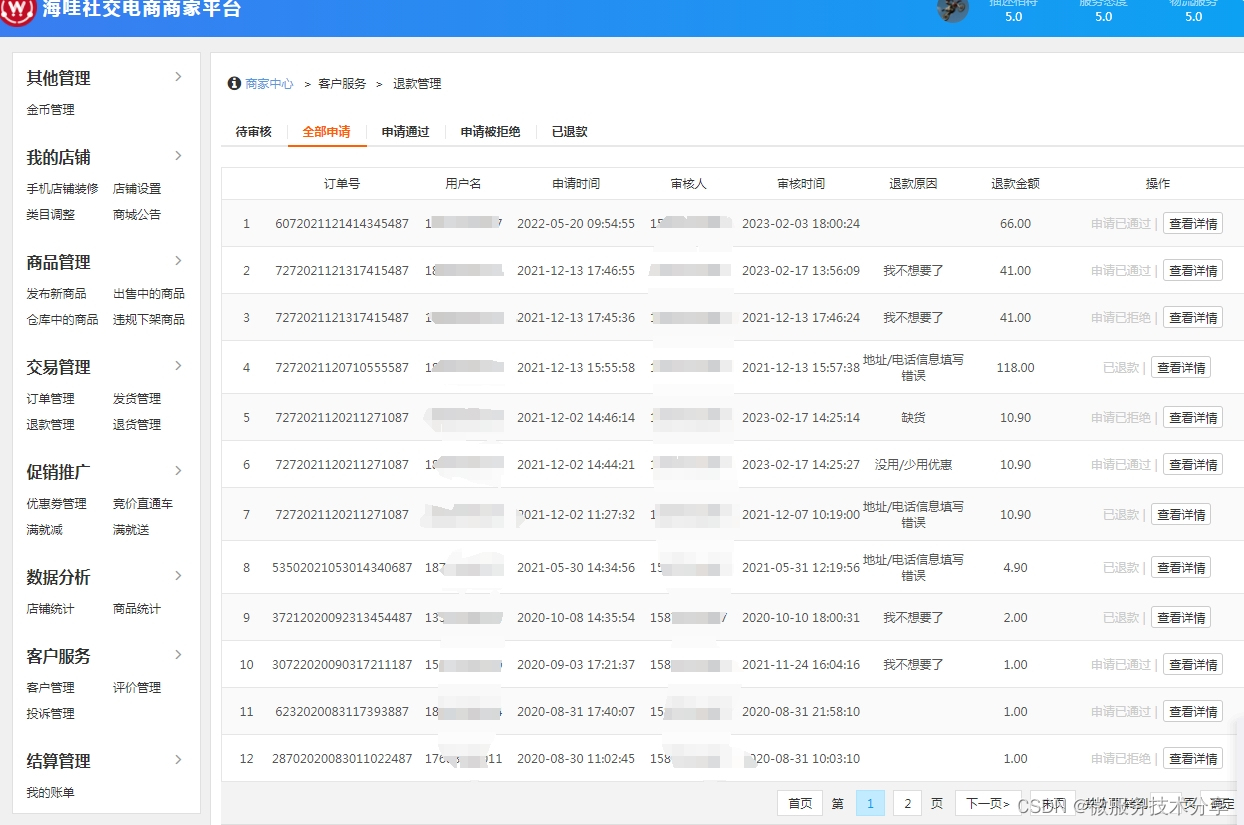The height and width of the screenshot is (825, 1244).
Task: Open the 已退款 tab
Action: 569,132
